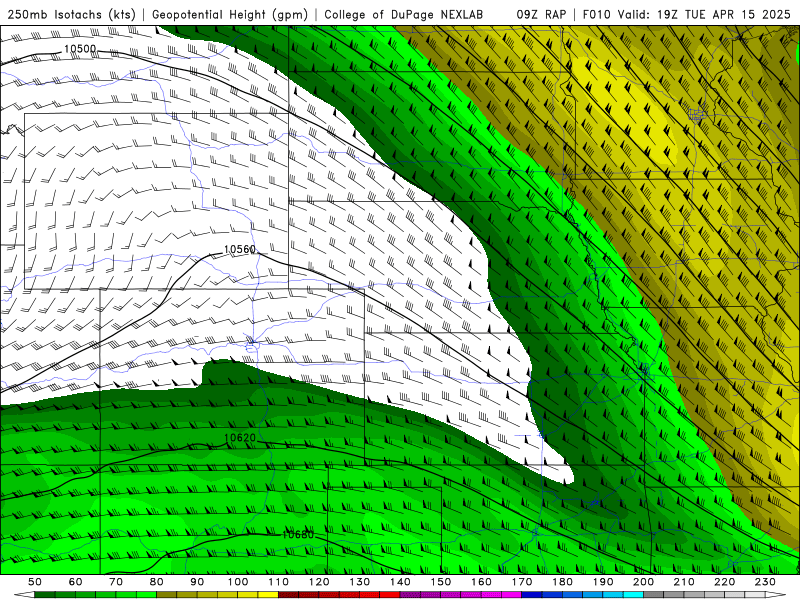Viewport: 800px width, 600px height.
Task: Click the 220 value on the color scale
Action: (726, 582)
